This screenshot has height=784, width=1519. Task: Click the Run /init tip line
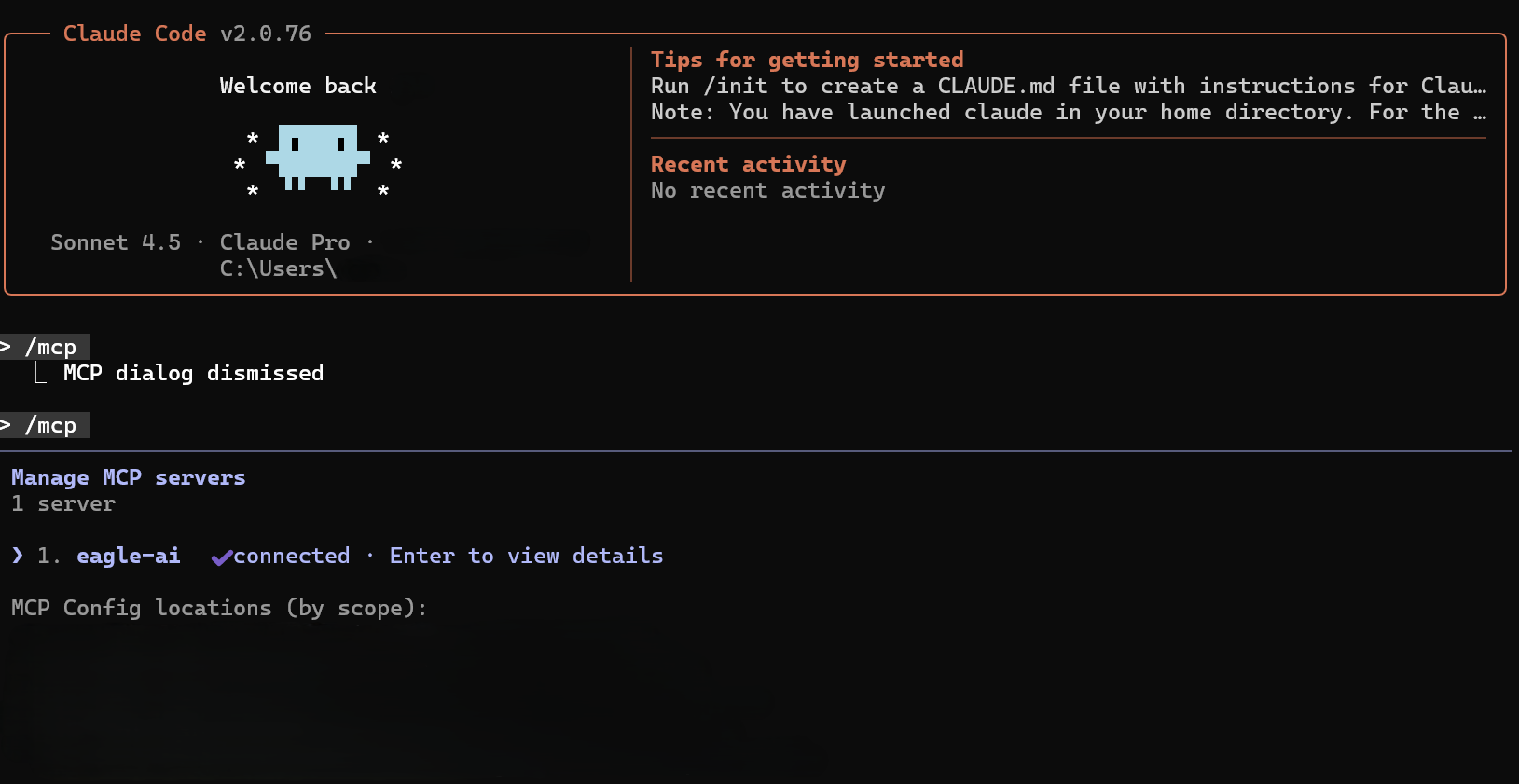1069,86
